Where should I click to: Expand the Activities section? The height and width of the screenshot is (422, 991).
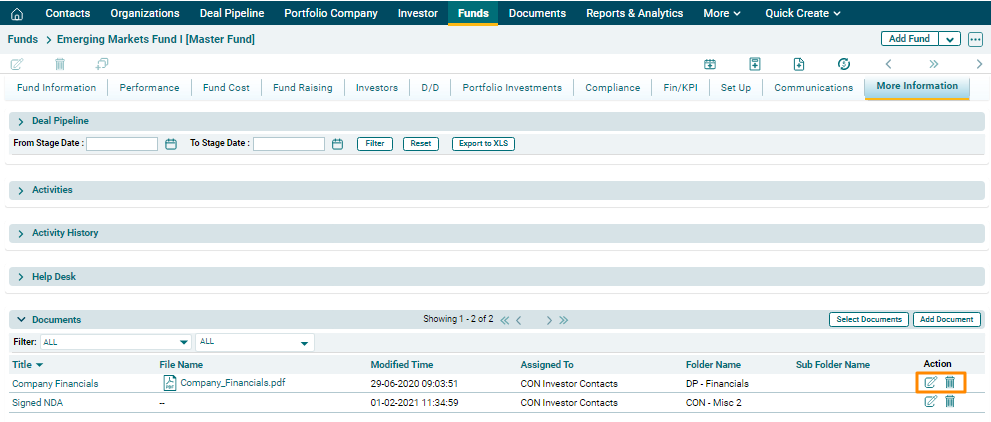pos(22,190)
